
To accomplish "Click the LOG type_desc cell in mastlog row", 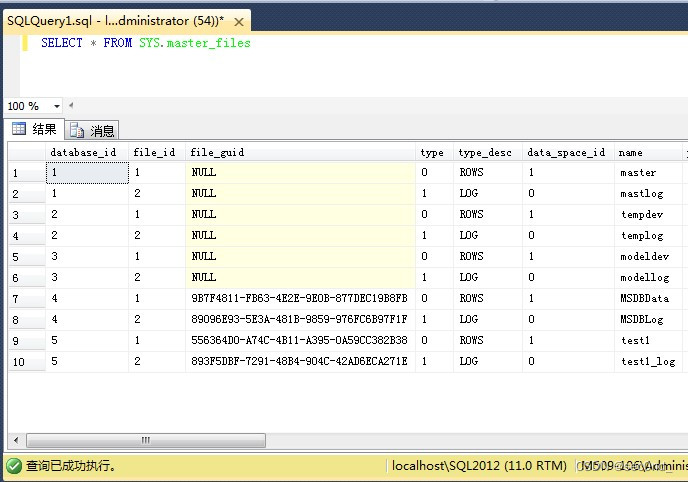I will pyautogui.click(x=488, y=193).
